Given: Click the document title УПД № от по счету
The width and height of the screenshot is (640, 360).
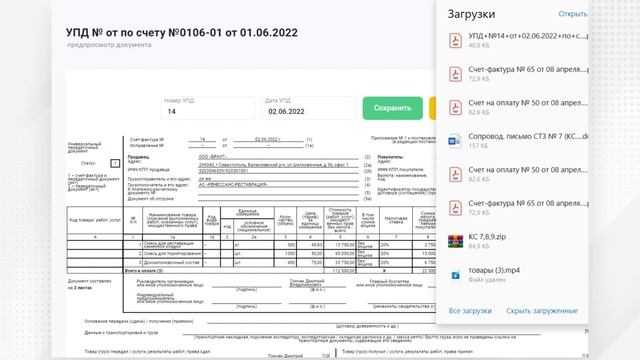Looking at the screenshot, I should point(182,33).
